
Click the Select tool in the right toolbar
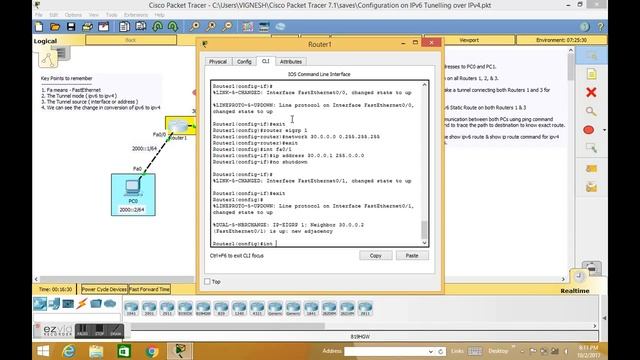click(x=591, y=56)
